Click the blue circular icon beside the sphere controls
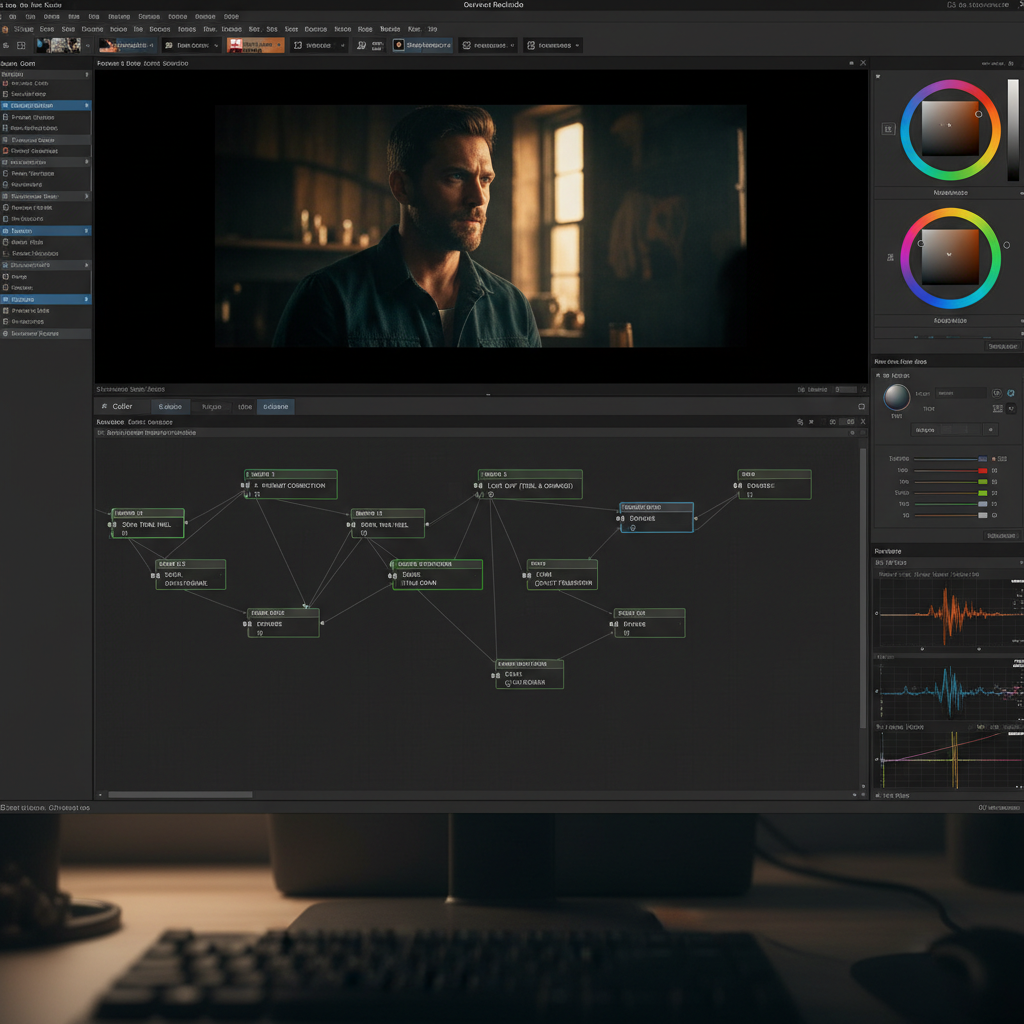This screenshot has width=1024, height=1024. point(1010,393)
